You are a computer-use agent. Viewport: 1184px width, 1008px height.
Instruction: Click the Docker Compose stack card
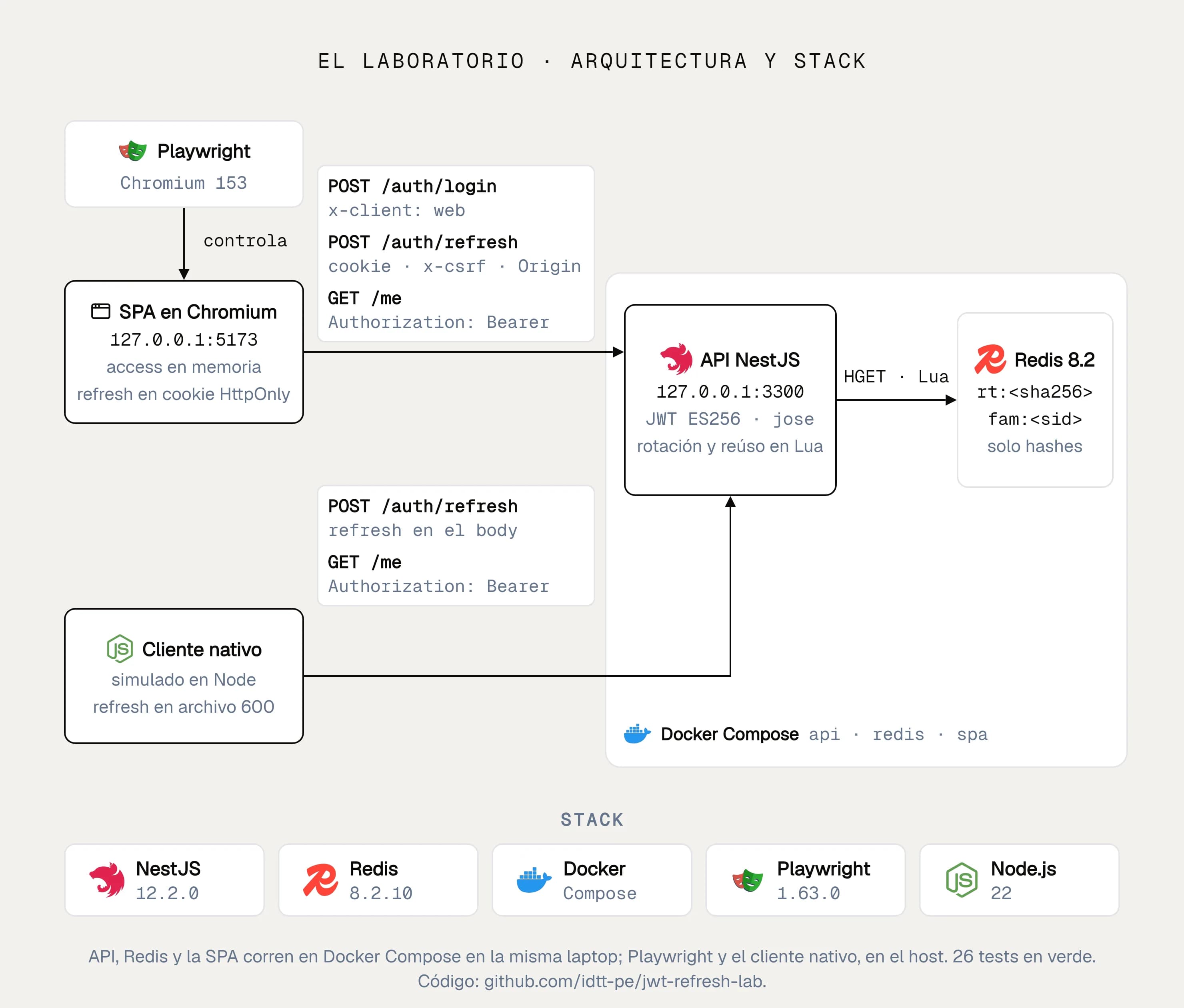tap(592, 880)
